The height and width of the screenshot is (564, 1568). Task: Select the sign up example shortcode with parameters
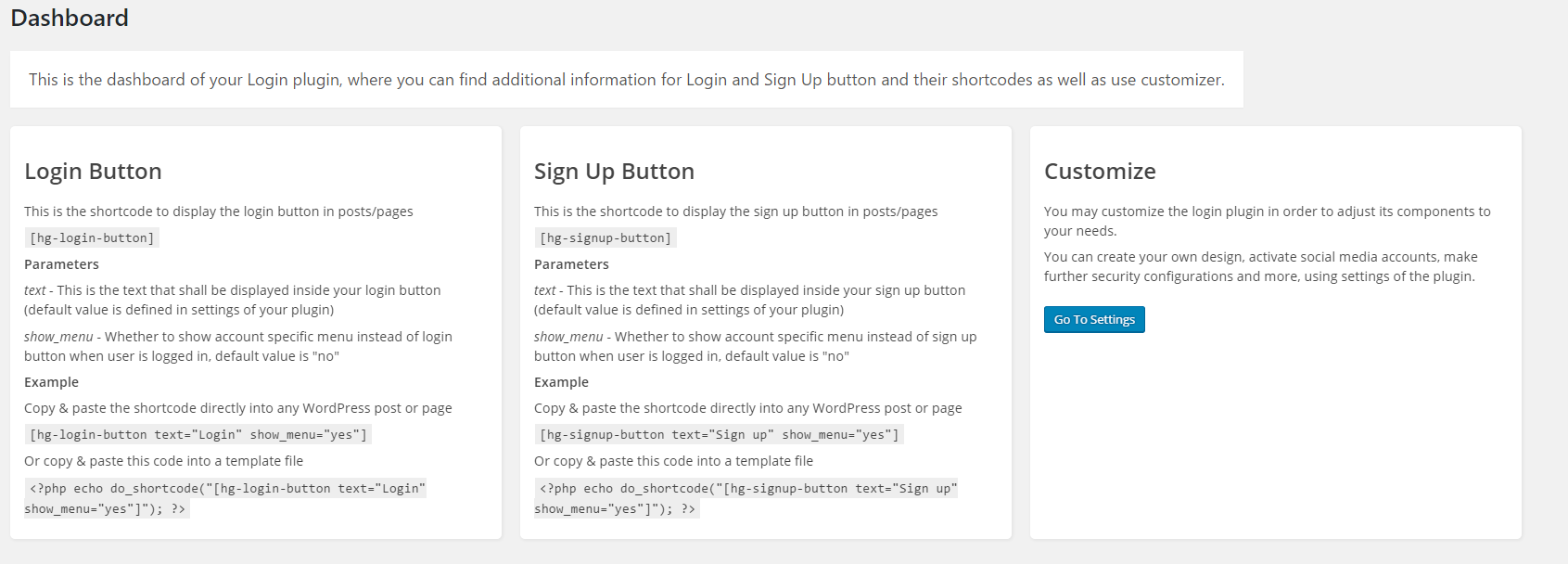717,433
